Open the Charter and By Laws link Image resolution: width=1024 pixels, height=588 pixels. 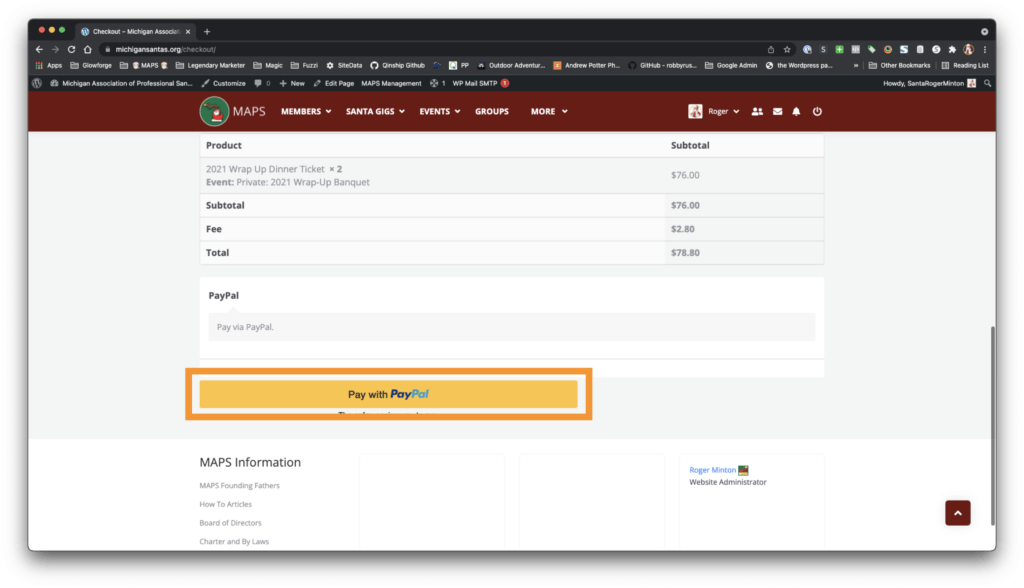coord(234,542)
